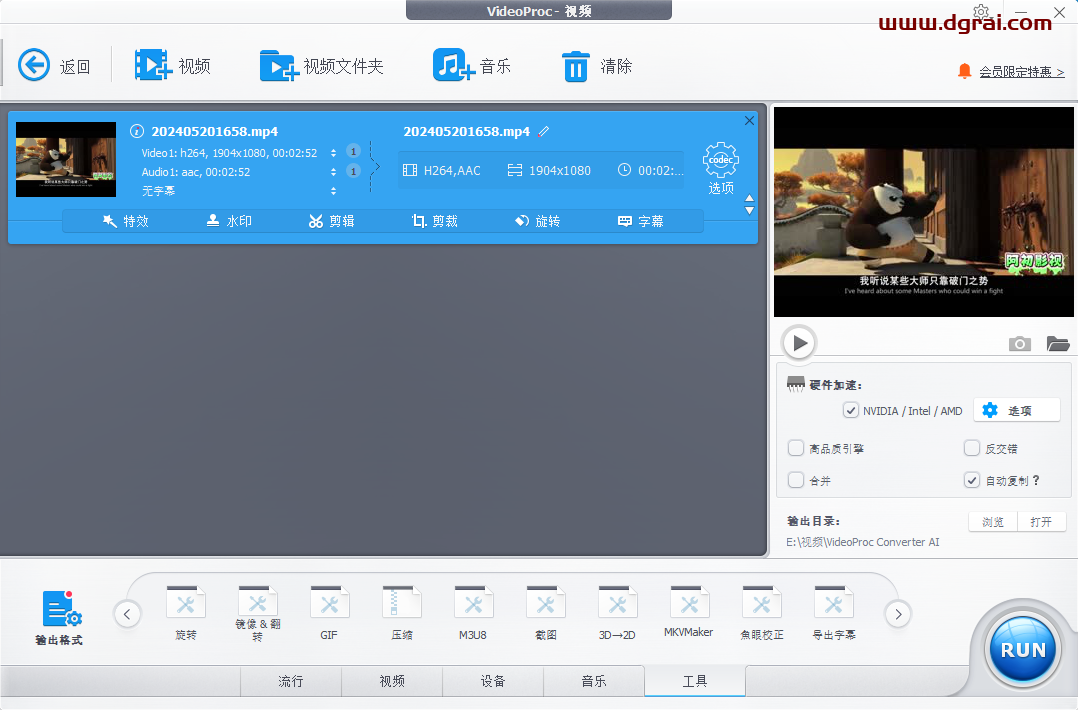Click the preview video panel
Image resolution: width=1078 pixels, height=710 pixels.
point(923,212)
